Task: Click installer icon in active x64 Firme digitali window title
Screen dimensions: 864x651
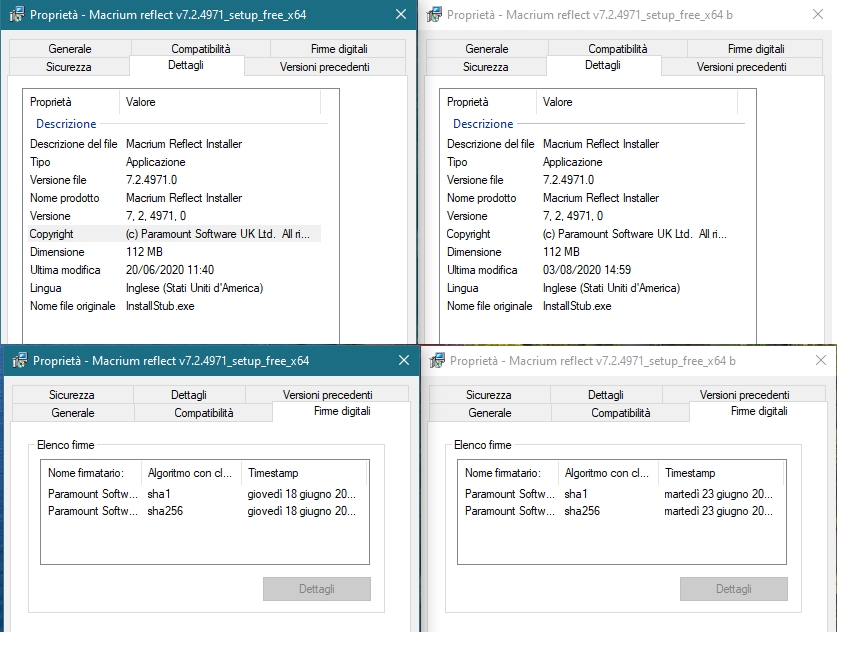Action: [20, 361]
